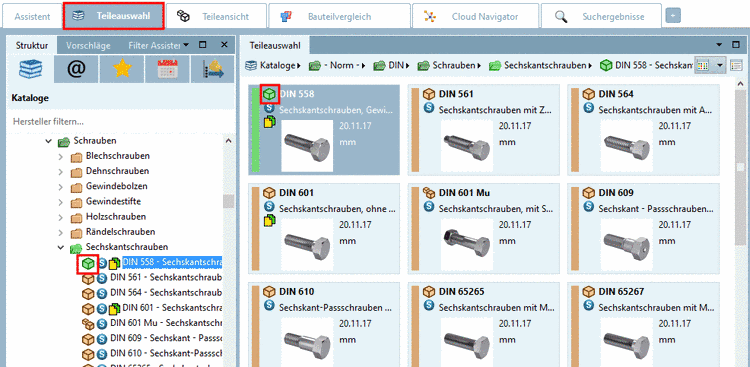This screenshot has width=750, height=367.
Task: Switch to the Filter Assistent panel tab
Action: pyautogui.click(x=153, y=45)
